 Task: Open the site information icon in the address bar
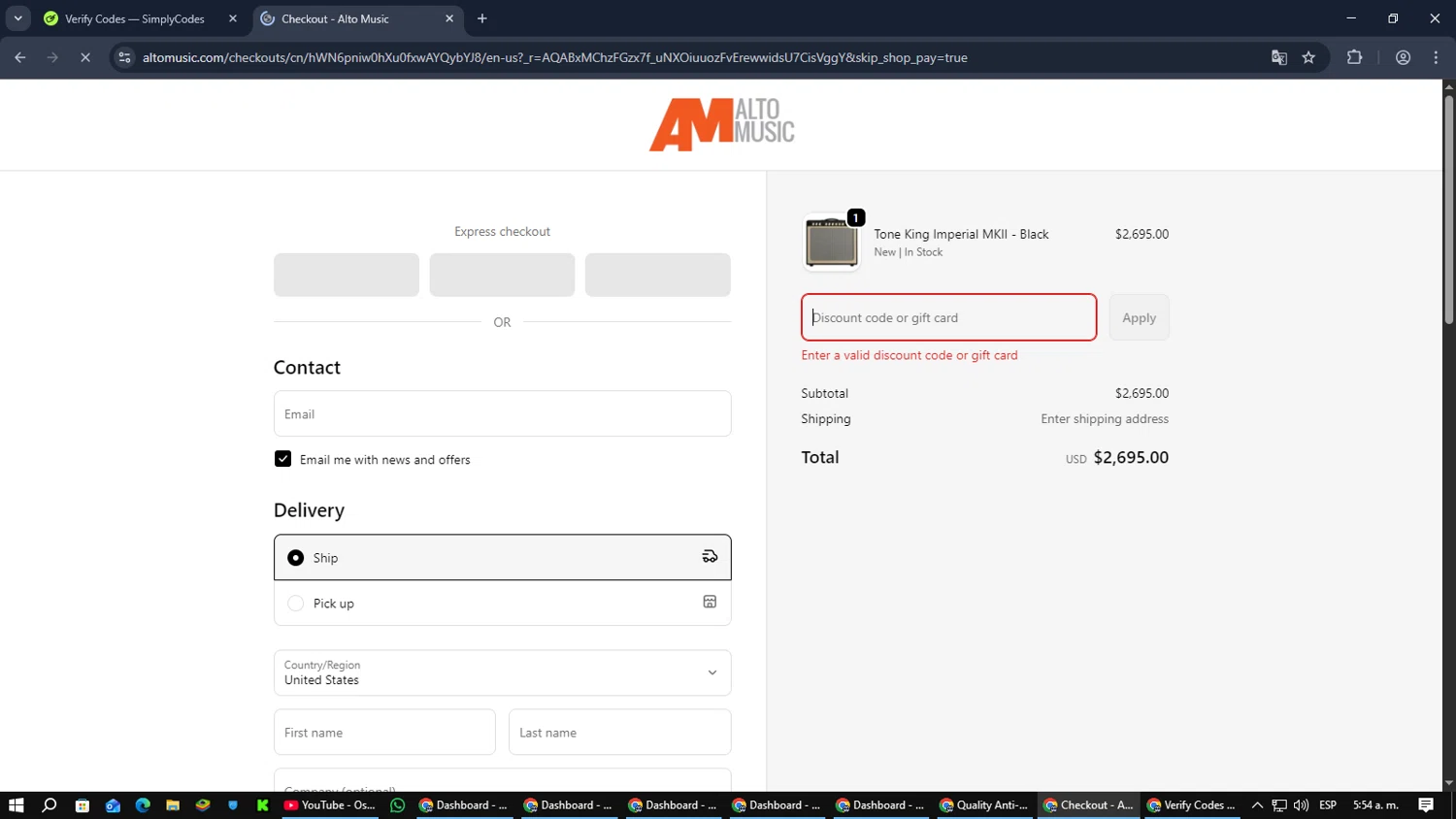click(x=124, y=57)
